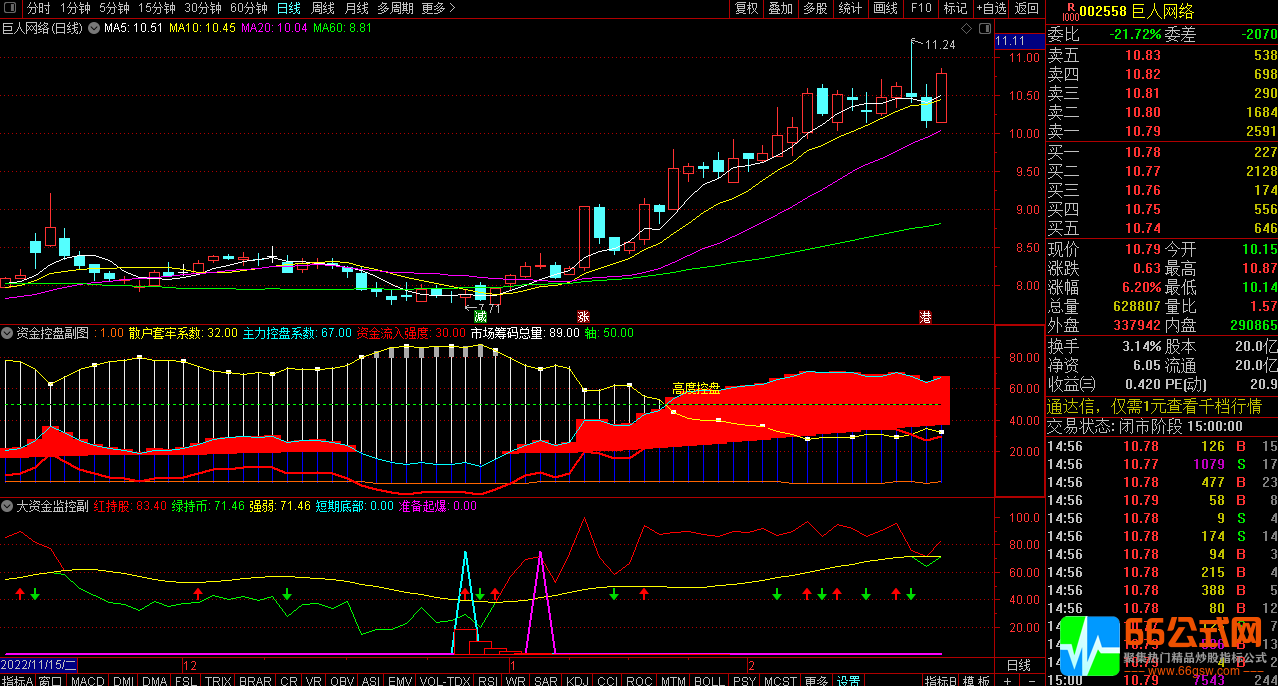Toggle the 大资金监控副 indicator circle
1278x686 pixels.
(9, 506)
